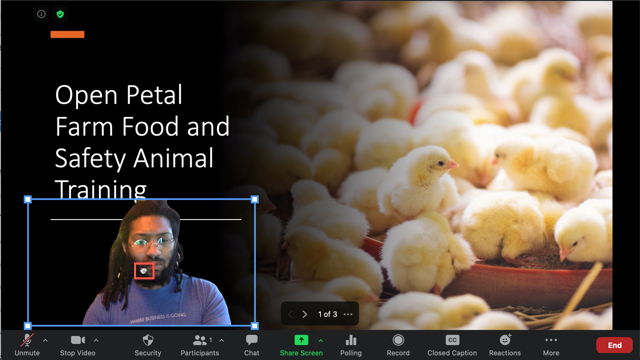Expand video options arrow next to Stop Video
640x360 pixels.
96,340
